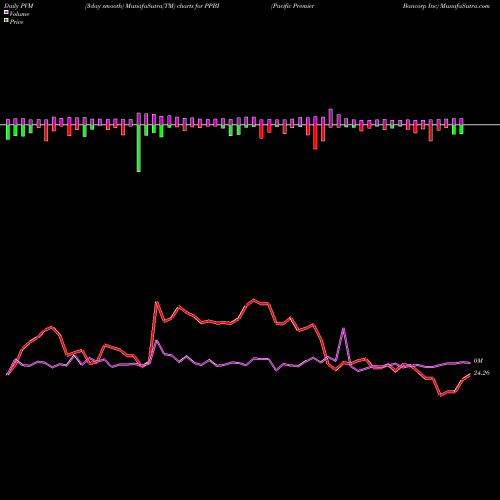Click the '24.26' price value label
This screenshot has height=500, width=500.
click(481, 373)
